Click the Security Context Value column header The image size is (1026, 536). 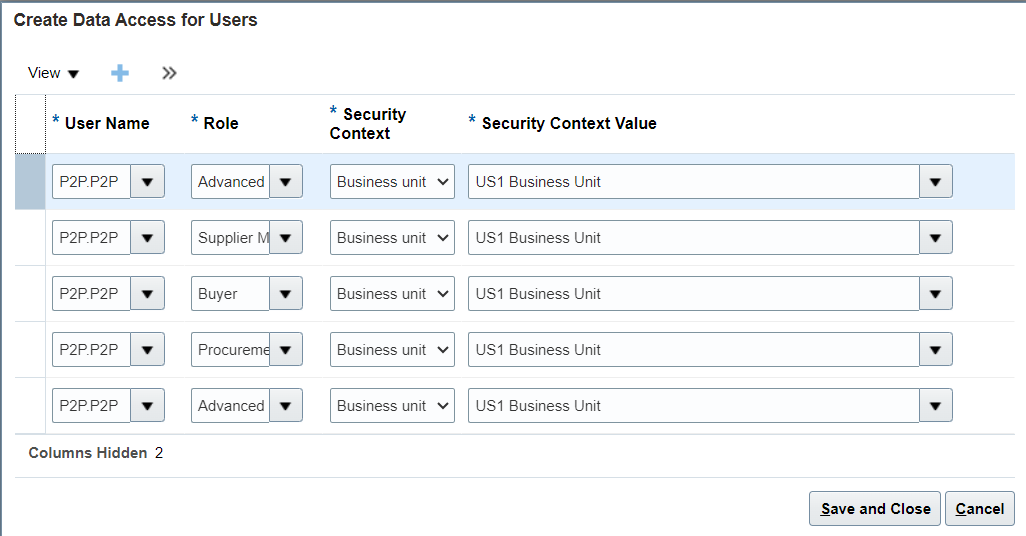pos(569,123)
